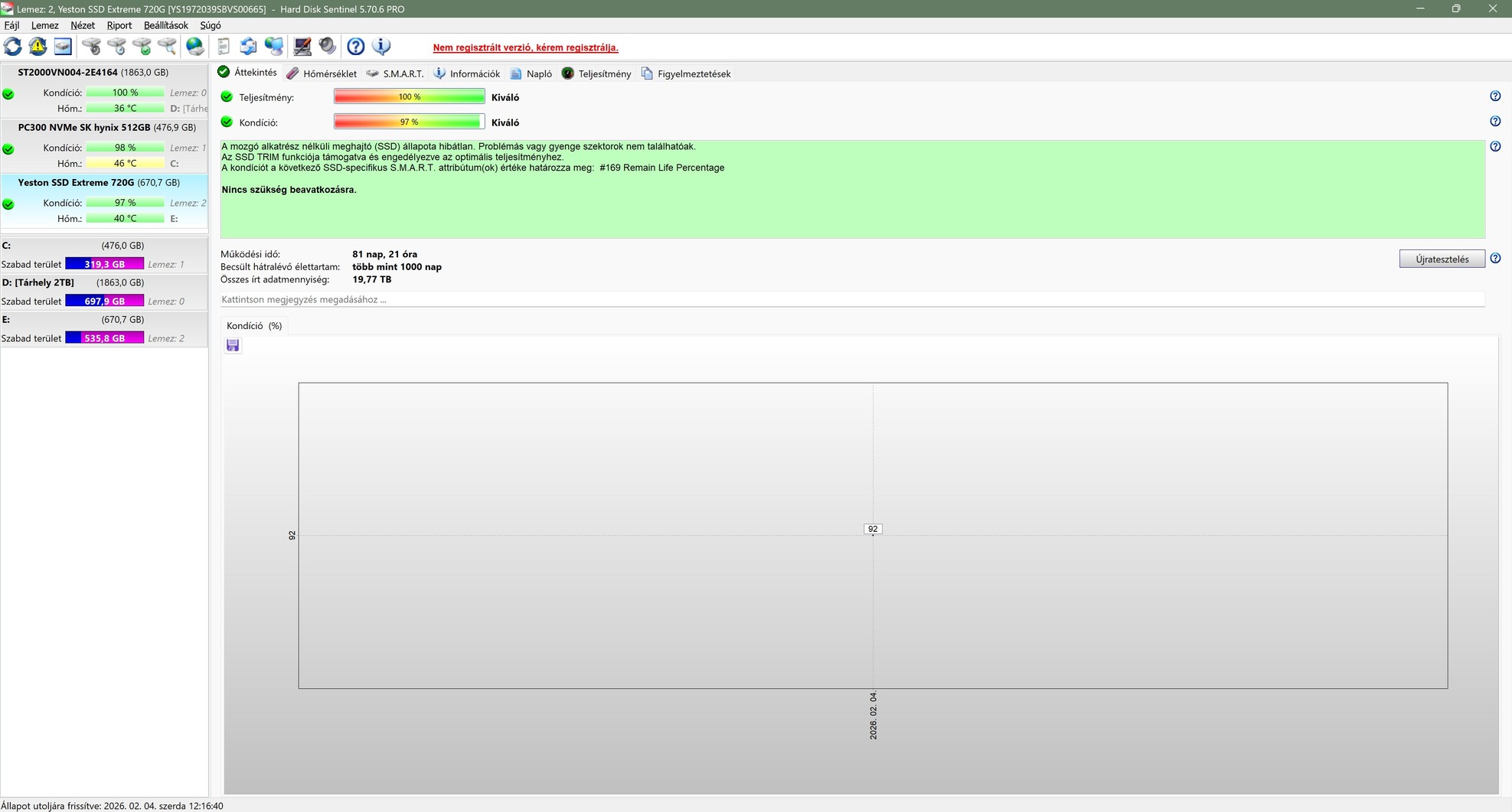Click help icon next to green status text

click(1495, 146)
